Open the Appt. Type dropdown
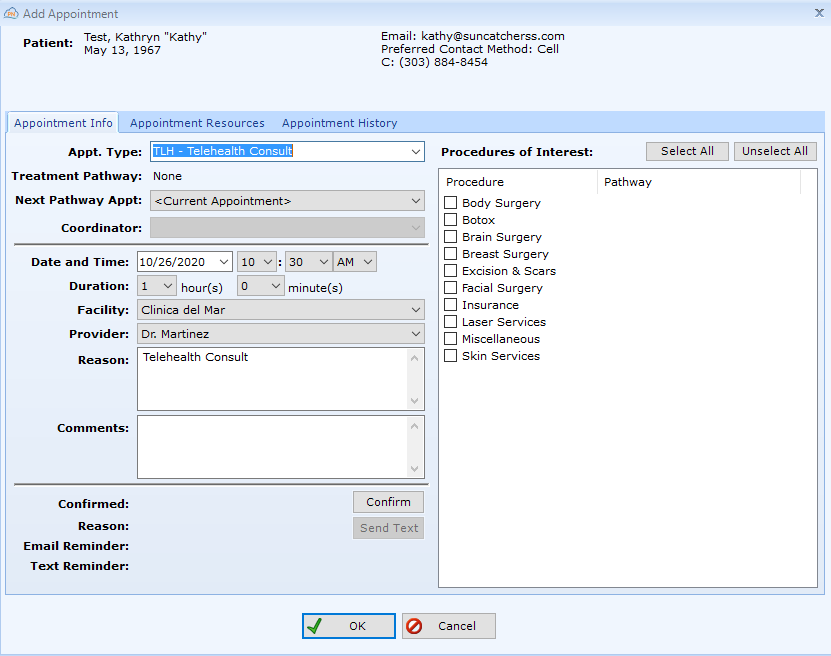Screen dimensions: 831x656 417,152
